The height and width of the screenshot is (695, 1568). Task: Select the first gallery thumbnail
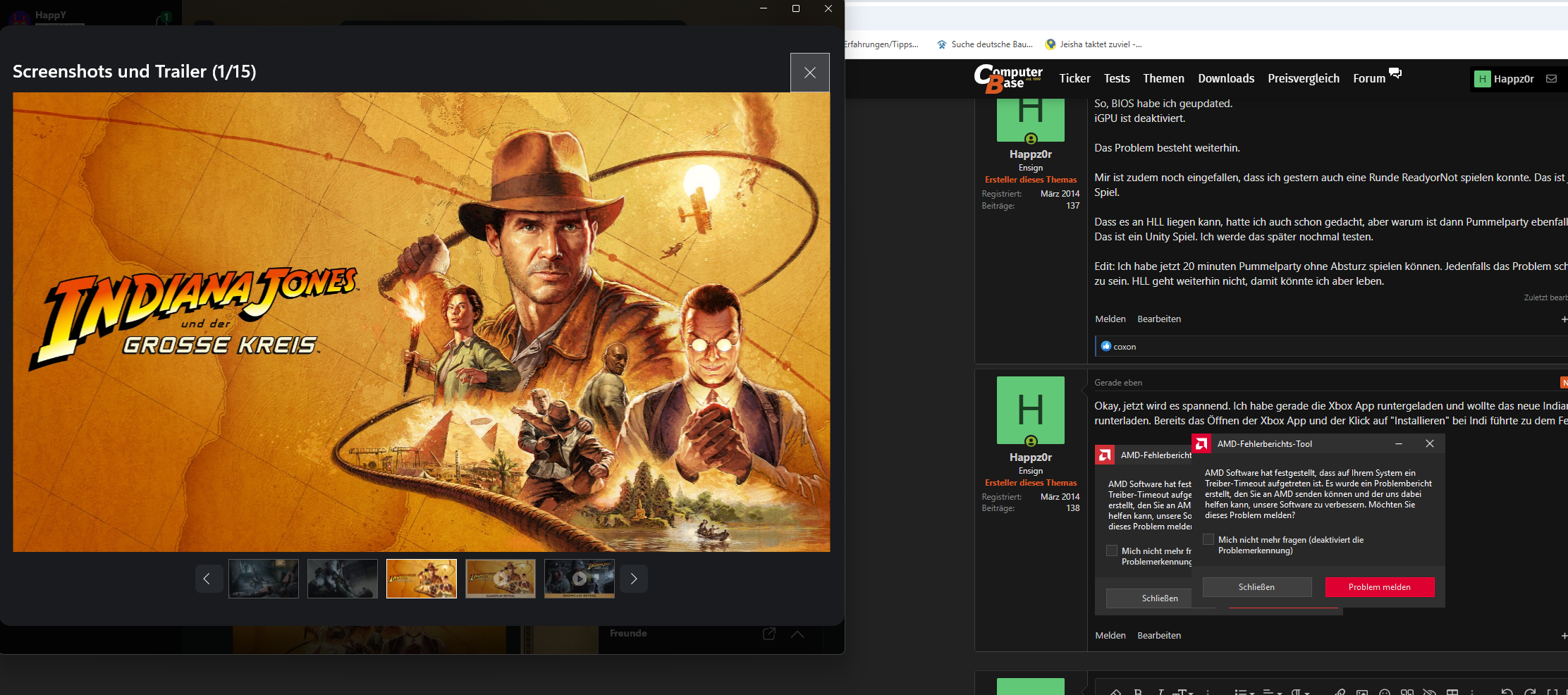(x=264, y=579)
